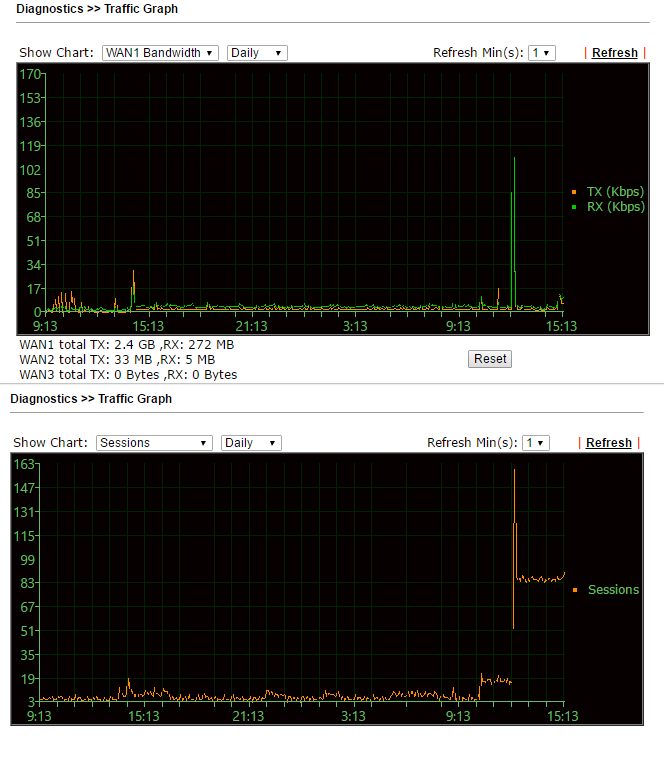Viewport: 664px width, 771px height.
Task: Click the green RX (Kbps) legend swatch
Action: (574, 207)
